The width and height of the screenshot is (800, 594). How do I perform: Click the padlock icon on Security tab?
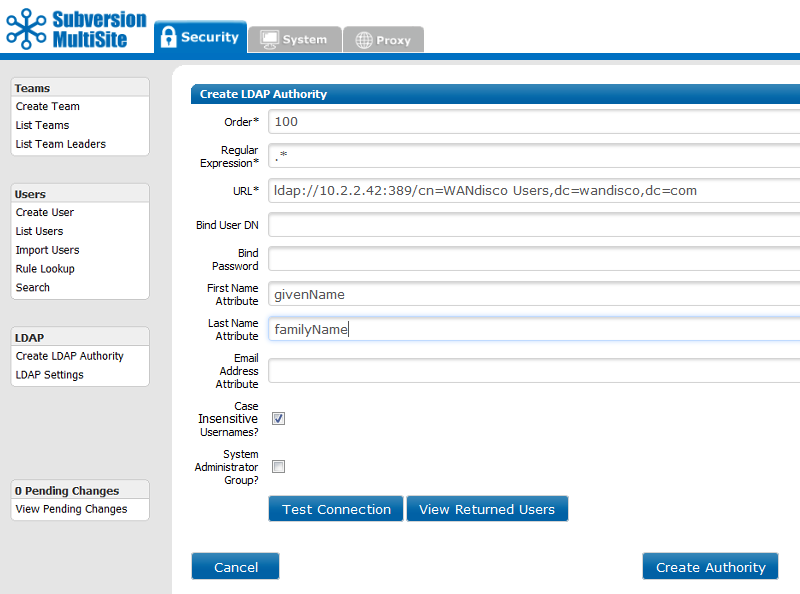pyautogui.click(x=168, y=37)
